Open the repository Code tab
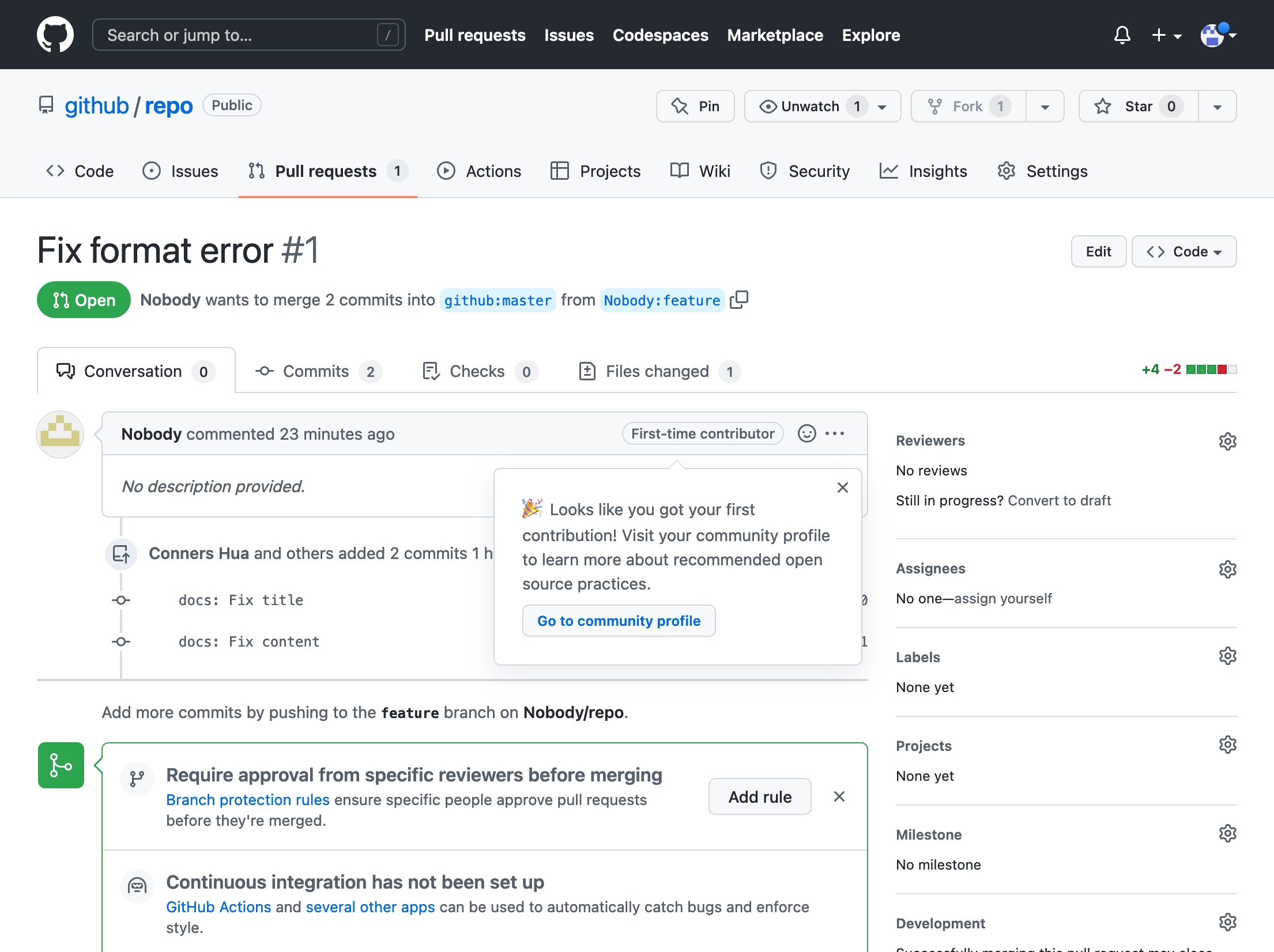 (x=80, y=171)
